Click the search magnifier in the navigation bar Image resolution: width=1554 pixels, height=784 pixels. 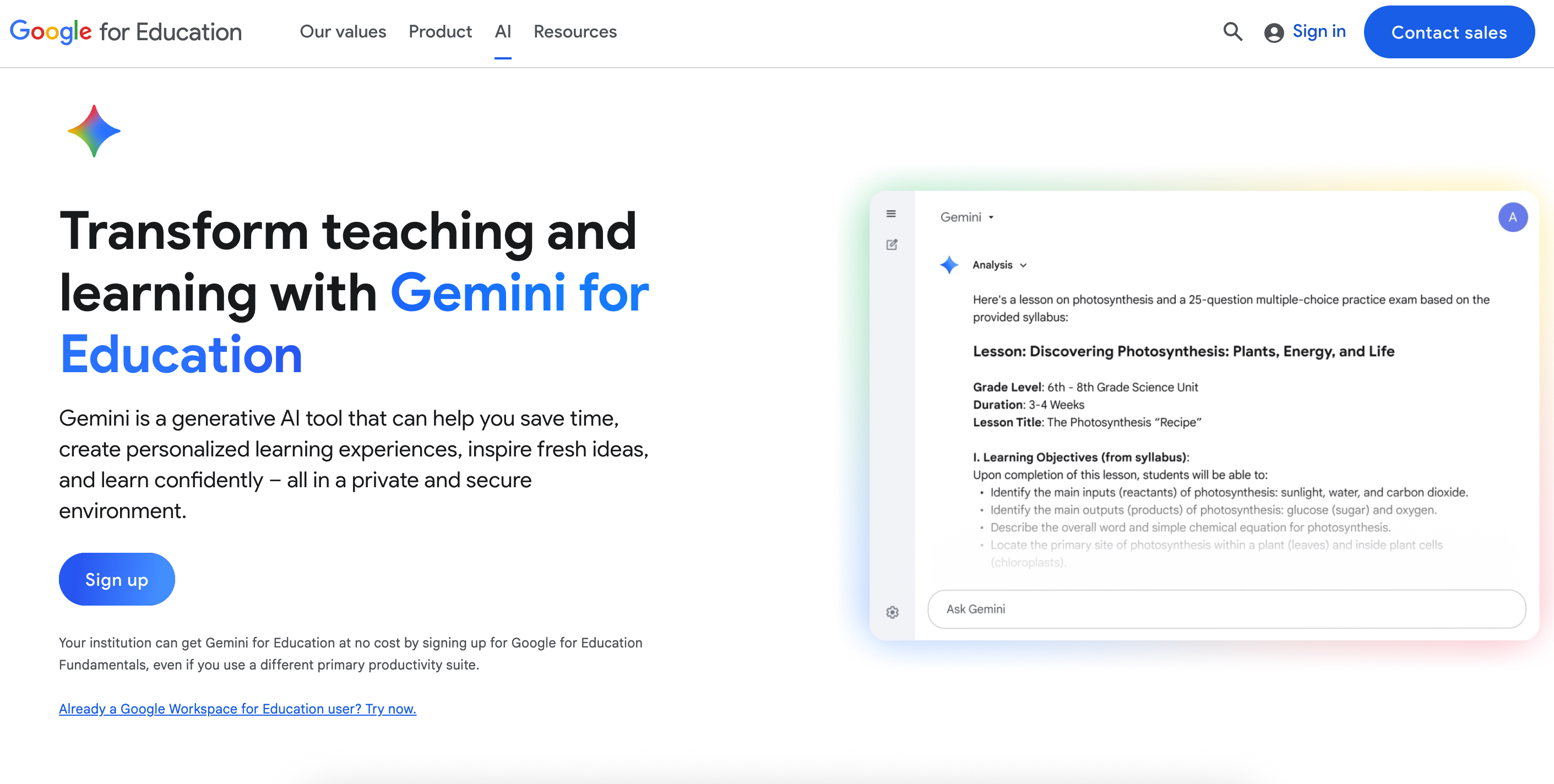(x=1232, y=31)
